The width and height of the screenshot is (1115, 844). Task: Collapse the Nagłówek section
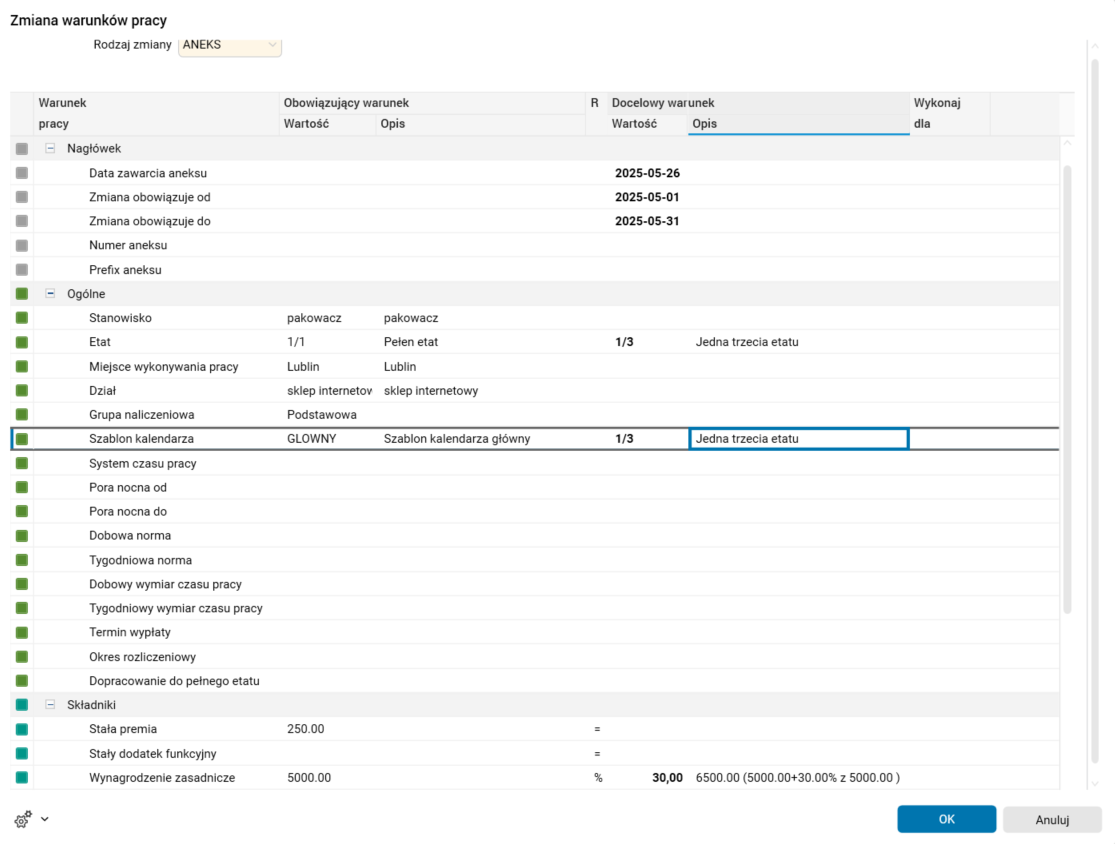(51, 149)
